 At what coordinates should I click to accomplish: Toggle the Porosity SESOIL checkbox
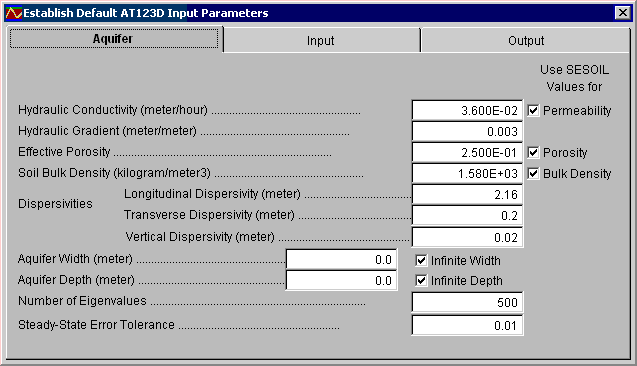[533, 153]
